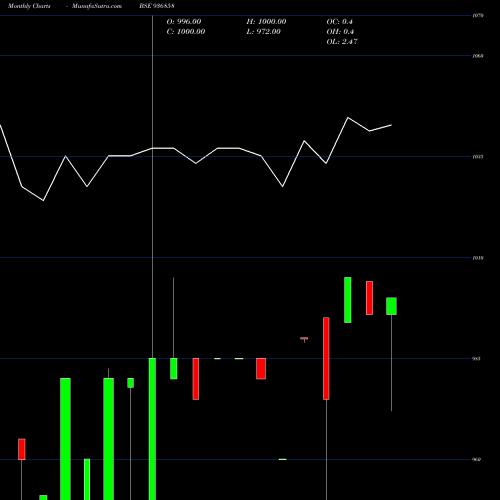Select the high value H: 1000.00
This screenshot has width=500, height=500.
click(x=266, y=22)
